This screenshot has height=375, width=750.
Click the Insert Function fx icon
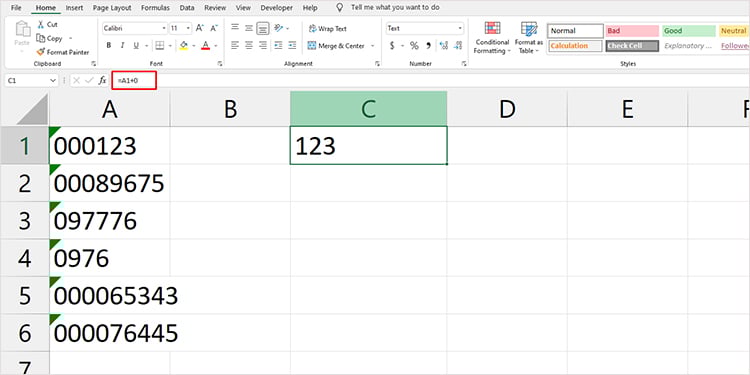(x=102, y=81)
